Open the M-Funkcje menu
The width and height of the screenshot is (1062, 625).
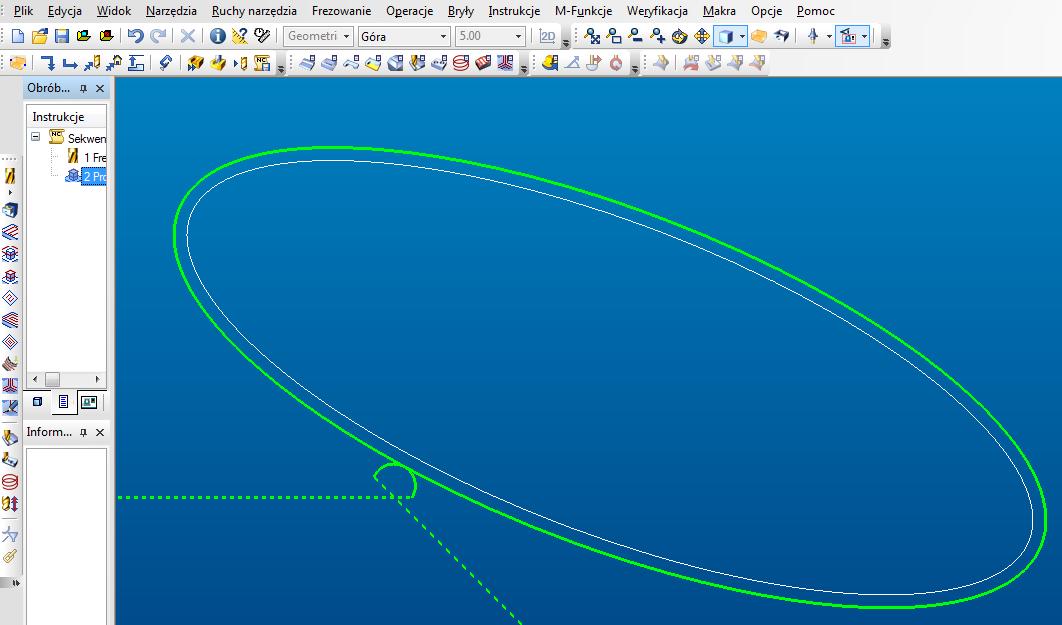(x=583, y=11)
